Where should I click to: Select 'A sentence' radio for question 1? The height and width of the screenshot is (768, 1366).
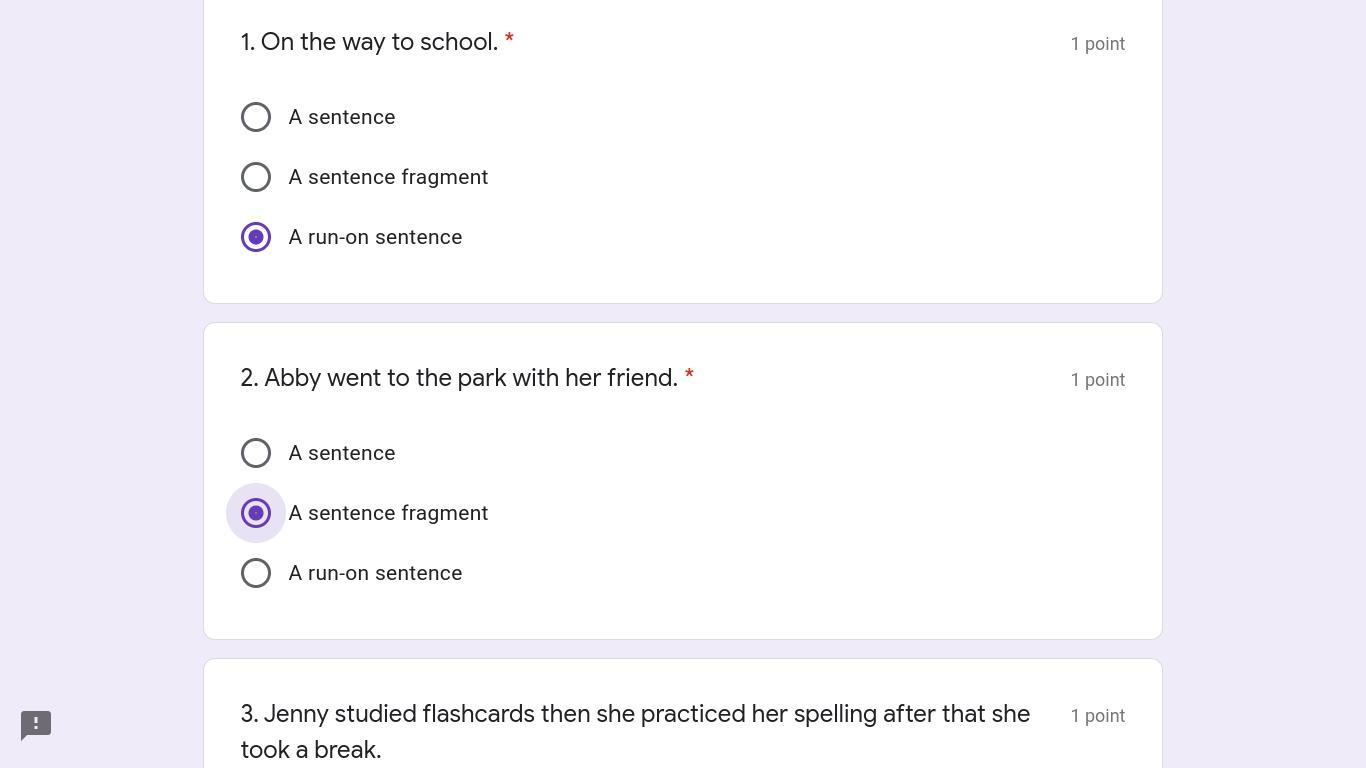[256, 117]
